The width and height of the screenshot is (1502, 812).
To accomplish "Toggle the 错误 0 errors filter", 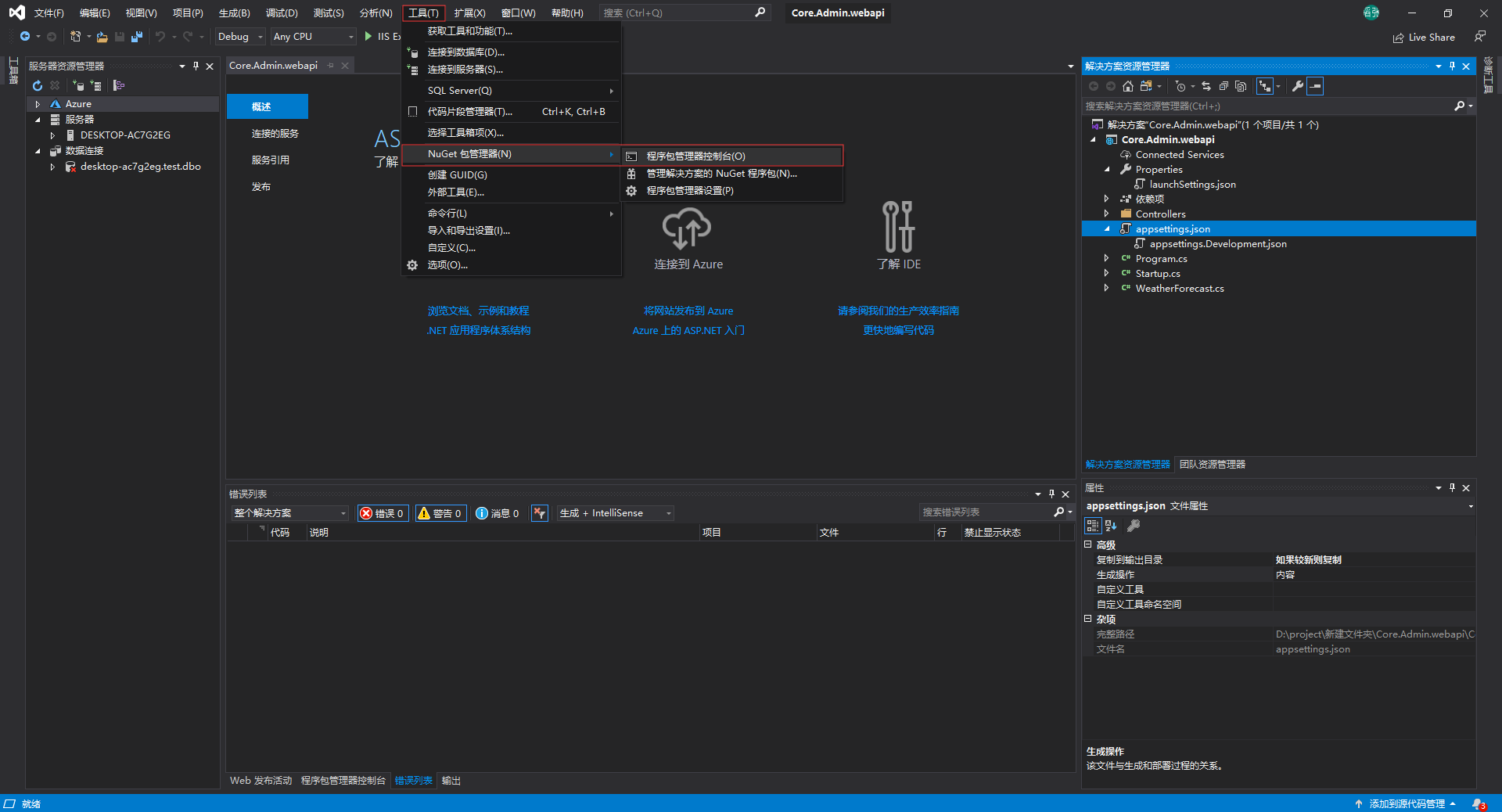I will (383, 513).
